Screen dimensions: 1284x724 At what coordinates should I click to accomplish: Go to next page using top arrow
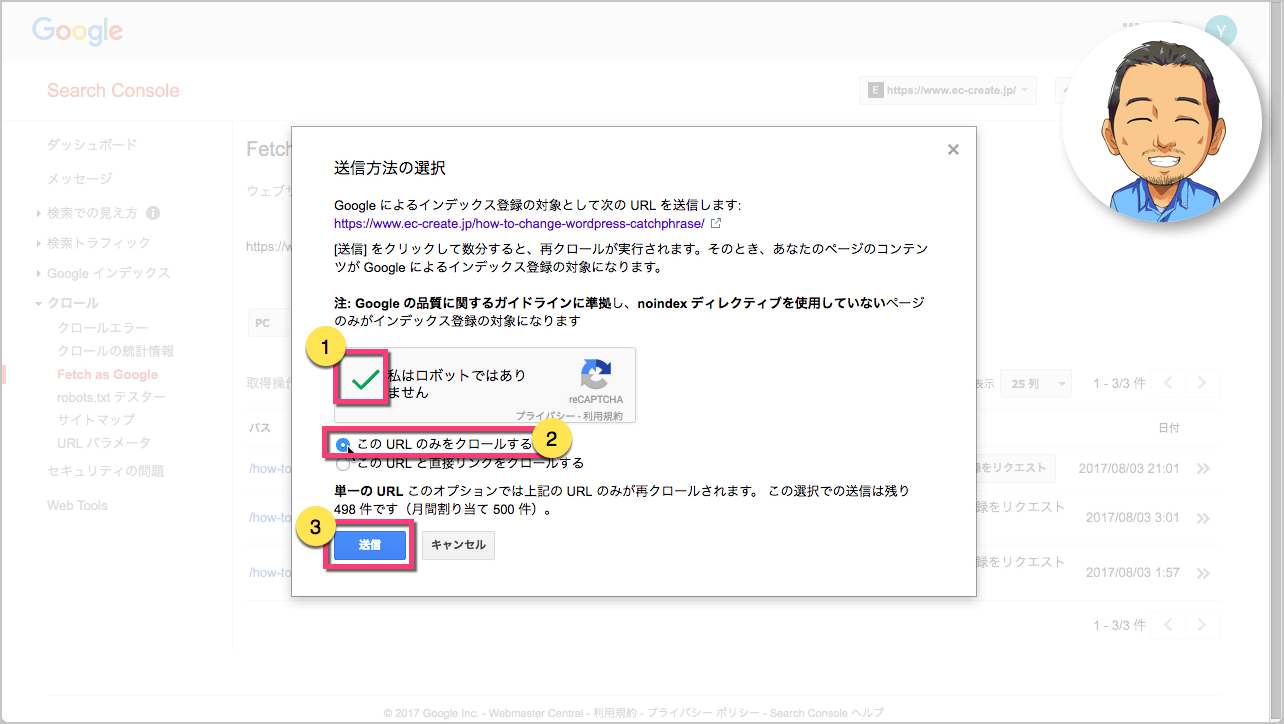tap(1202, 383)
